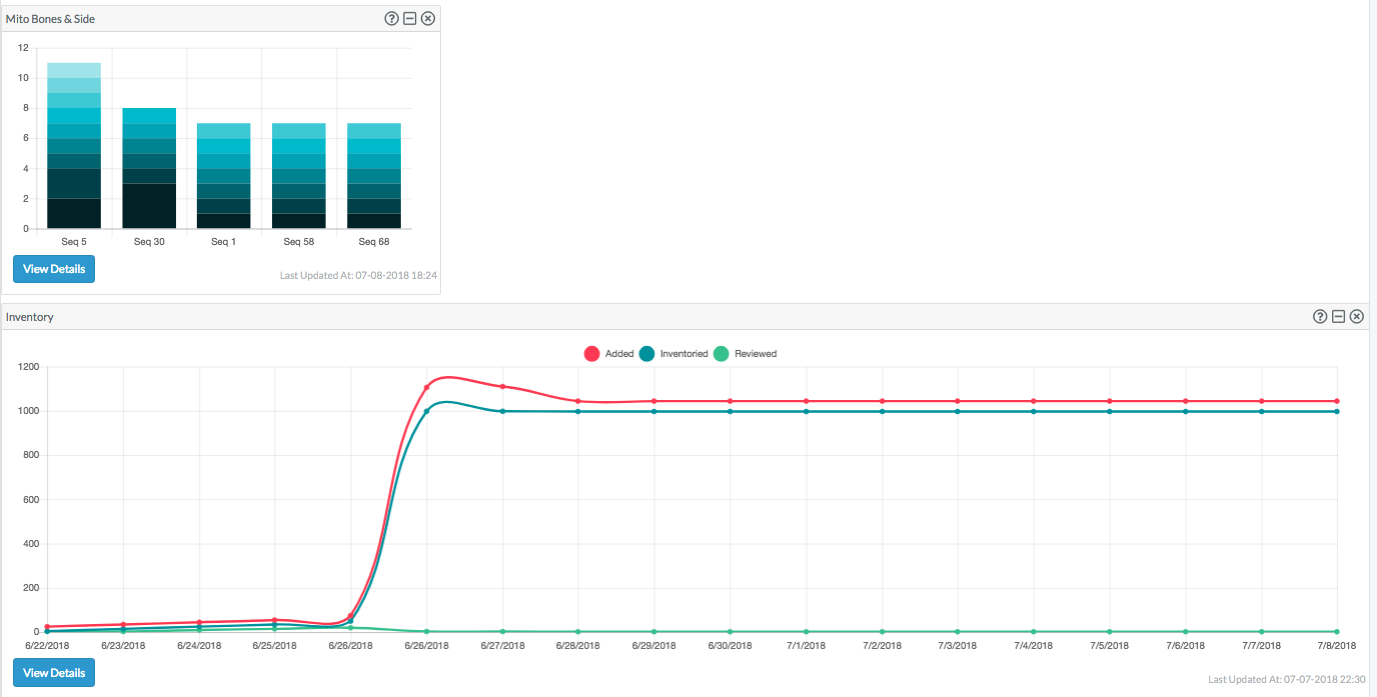Click View Details under Mito bar chart
Screen dimensions: 1377x697
[x=54, y=269]
